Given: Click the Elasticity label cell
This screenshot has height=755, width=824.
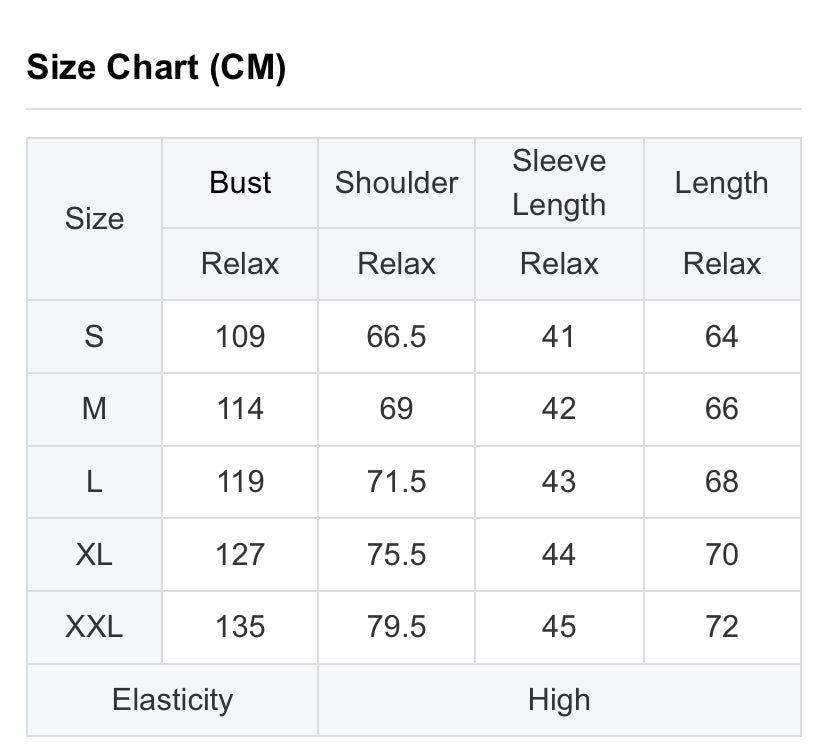Looking at the screenshot, I should point(172,700).
